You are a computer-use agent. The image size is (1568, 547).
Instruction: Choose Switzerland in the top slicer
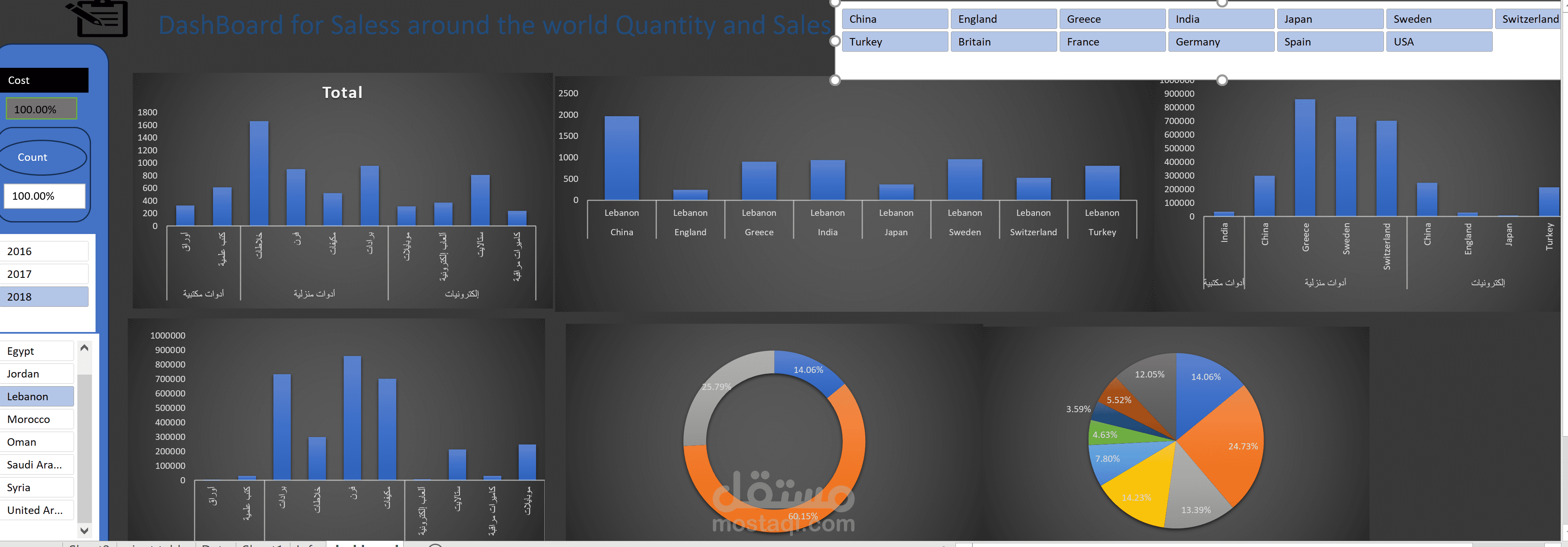click(1529, 19)
